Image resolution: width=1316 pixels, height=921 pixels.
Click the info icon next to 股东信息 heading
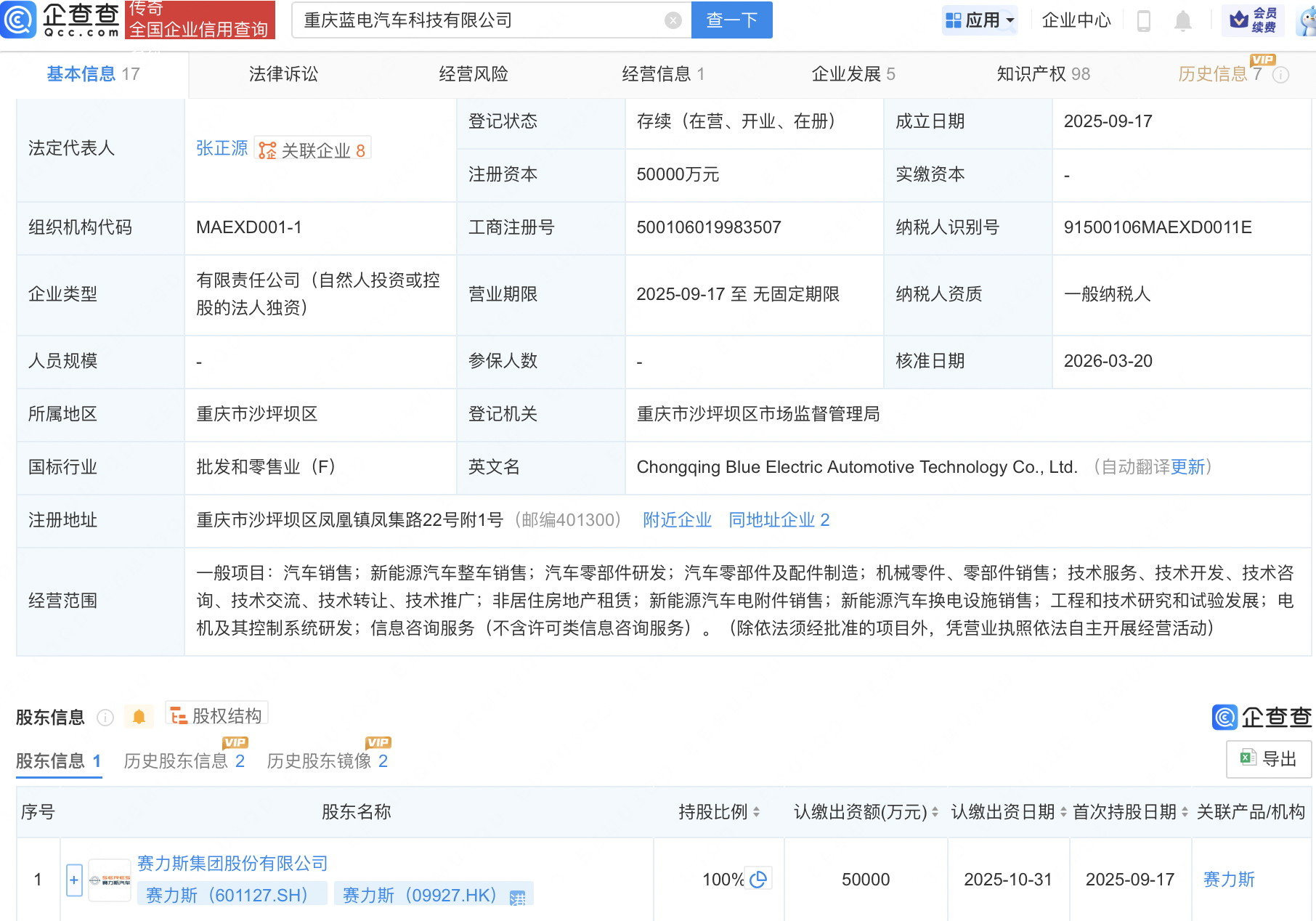105,718
